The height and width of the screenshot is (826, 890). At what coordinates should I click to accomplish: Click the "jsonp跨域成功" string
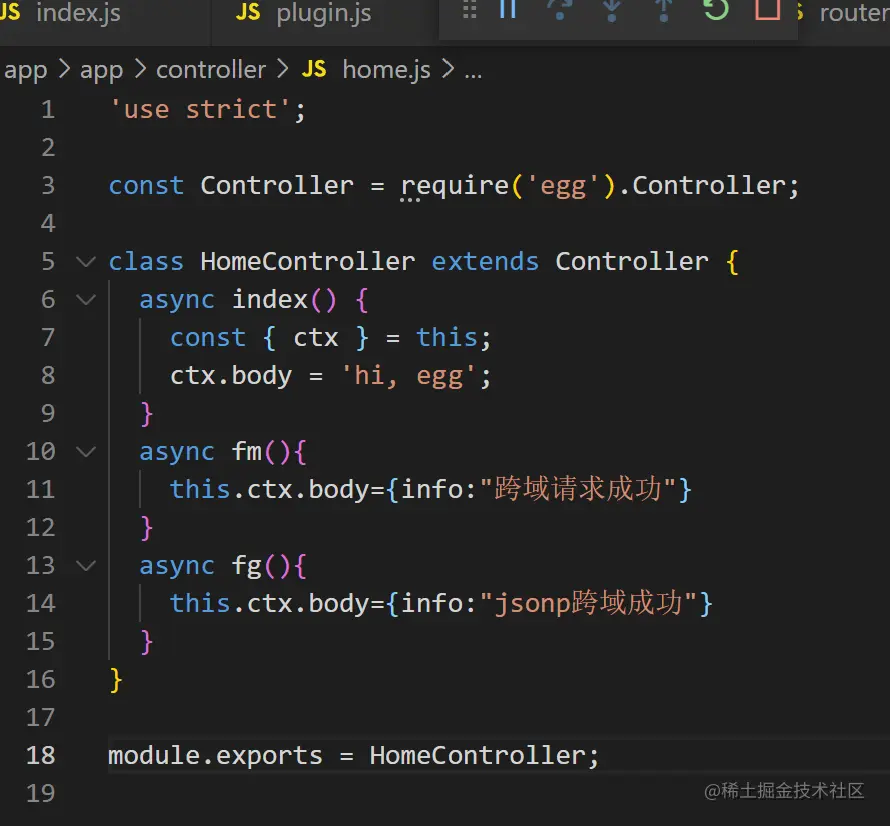(x=589, y=603)
